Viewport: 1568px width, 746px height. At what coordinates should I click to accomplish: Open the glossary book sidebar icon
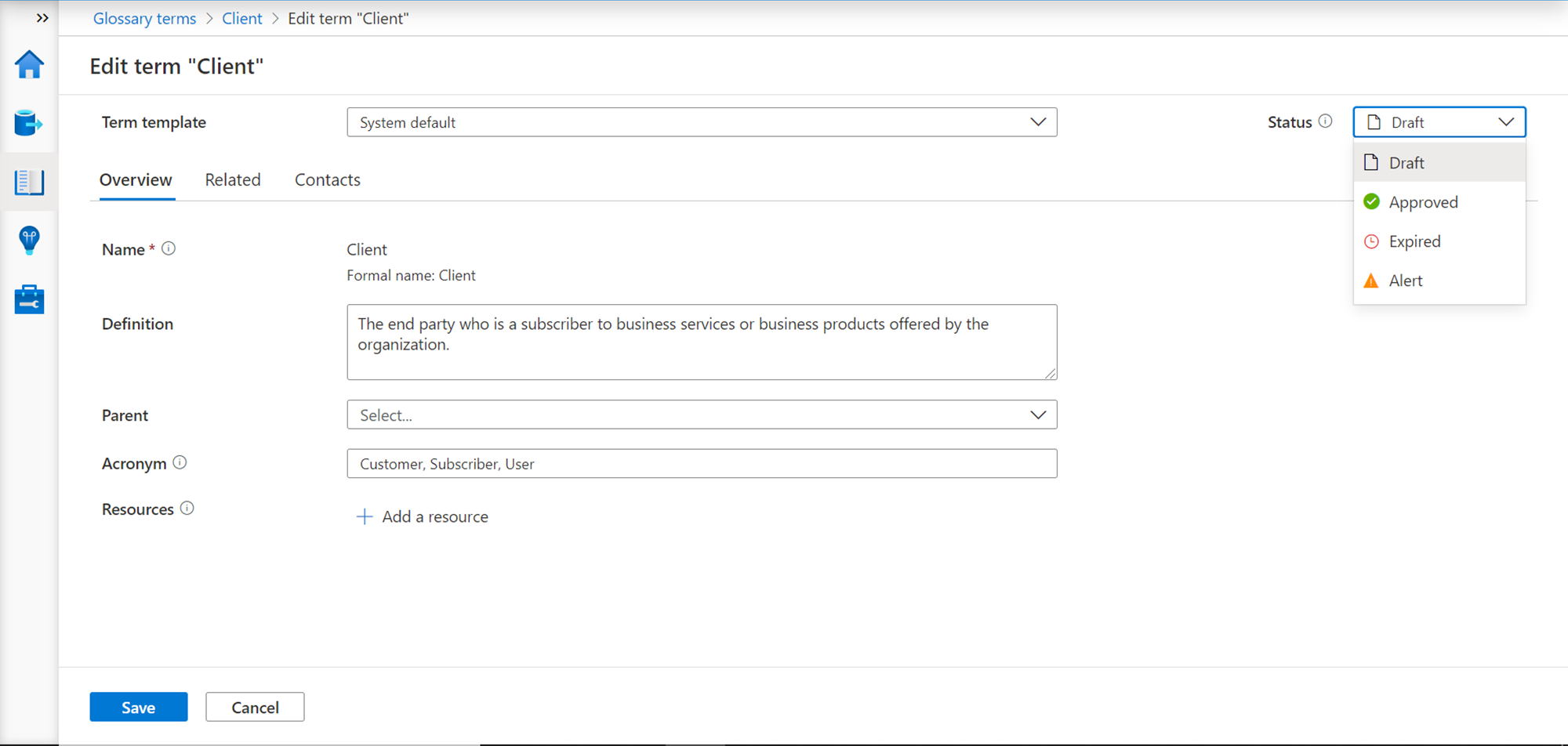pos(29,183)
